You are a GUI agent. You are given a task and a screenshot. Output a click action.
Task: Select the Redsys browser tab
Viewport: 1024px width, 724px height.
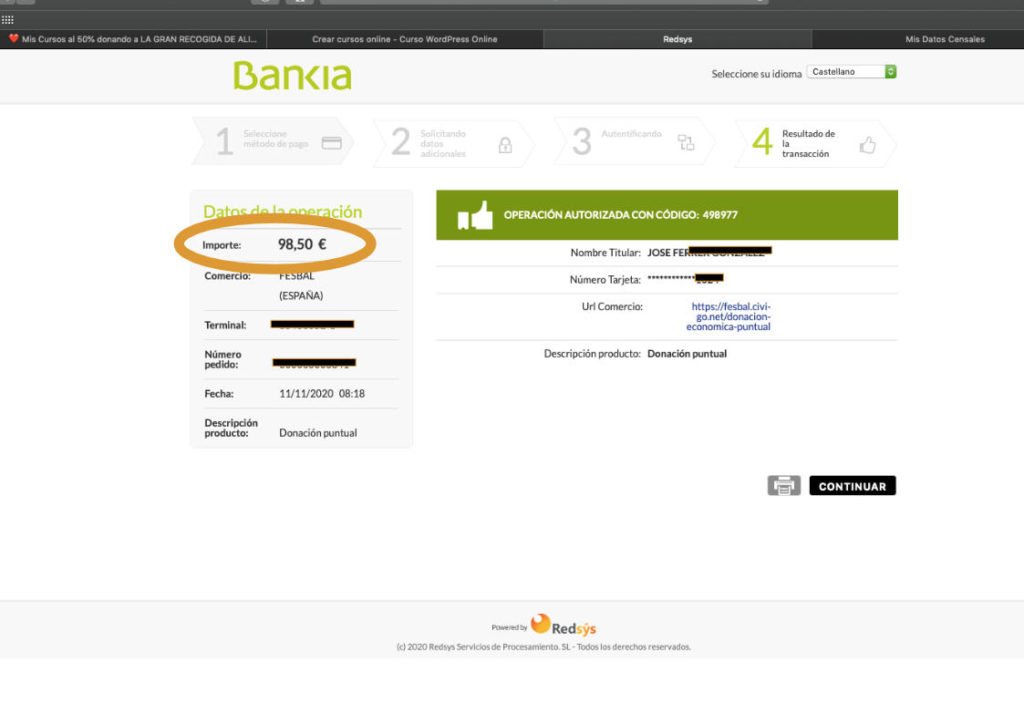pos(677,39)
